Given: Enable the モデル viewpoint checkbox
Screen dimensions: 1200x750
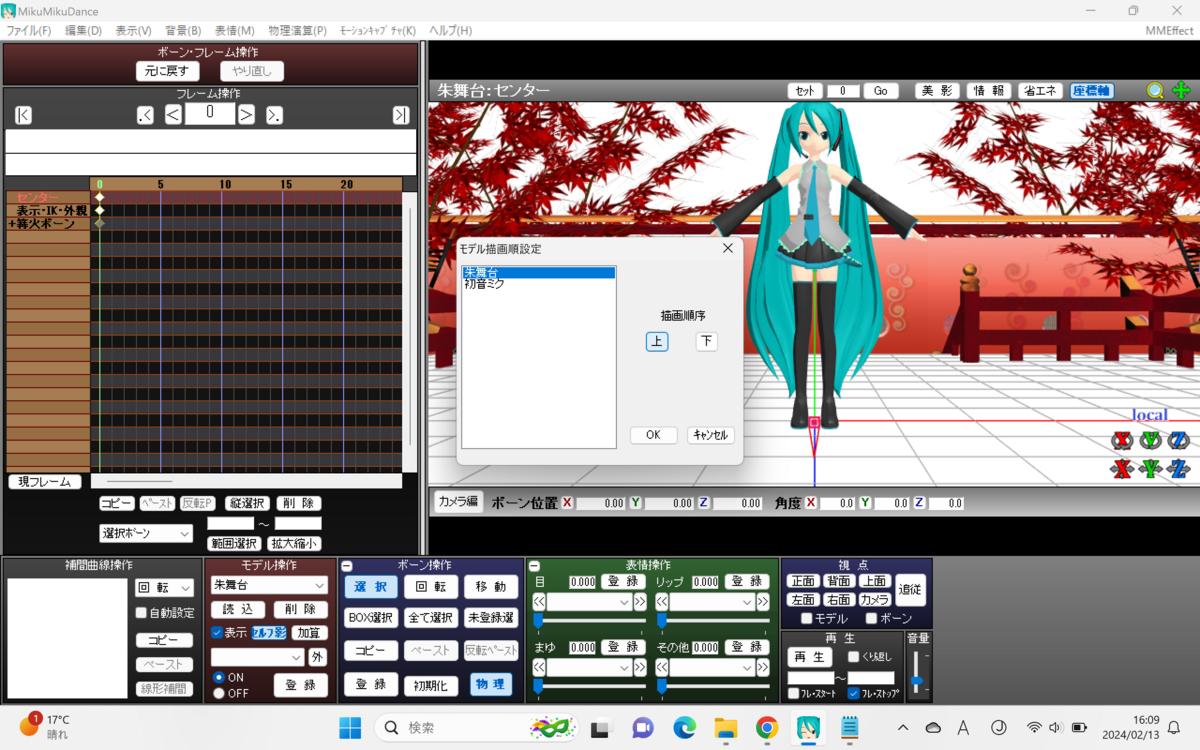Looking at the screenshot, I should [x=808, y=619].
